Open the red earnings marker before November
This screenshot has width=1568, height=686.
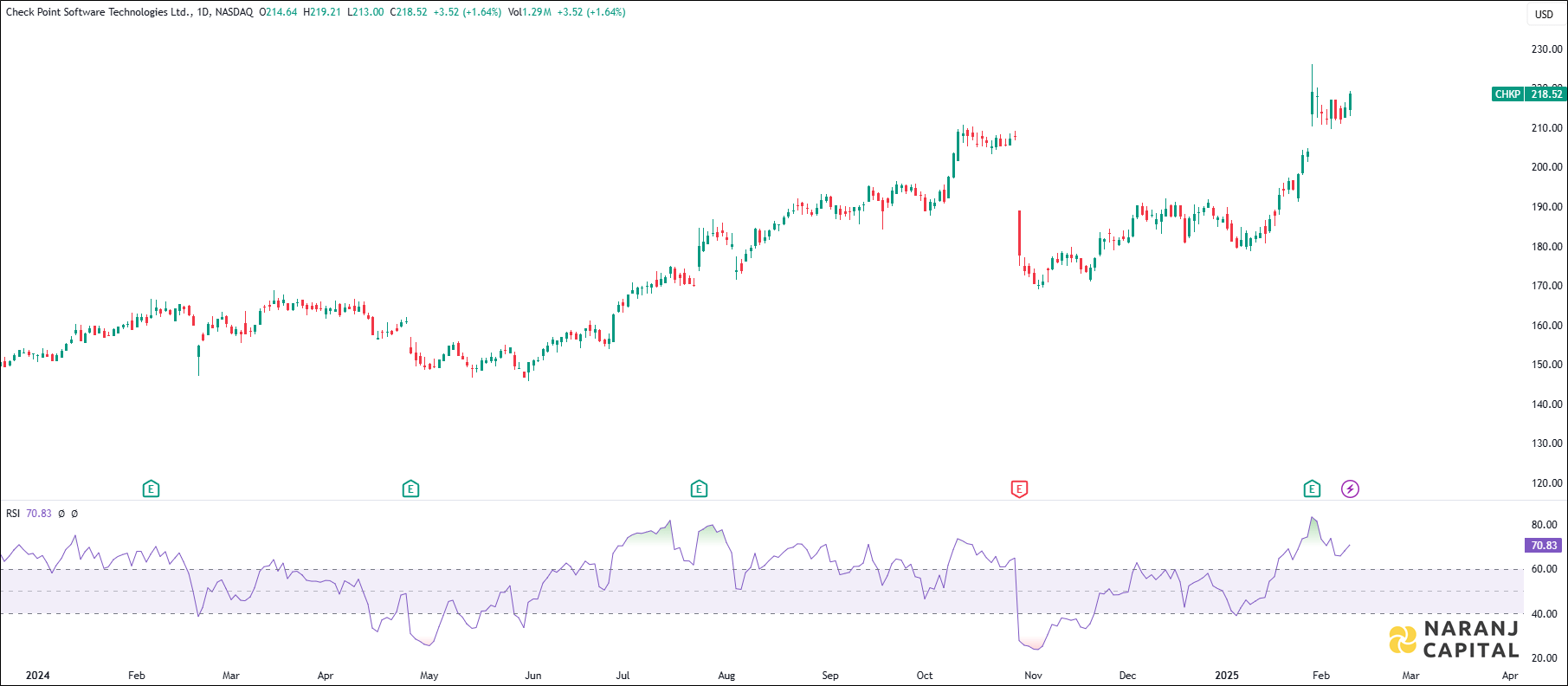point(1019,489)
